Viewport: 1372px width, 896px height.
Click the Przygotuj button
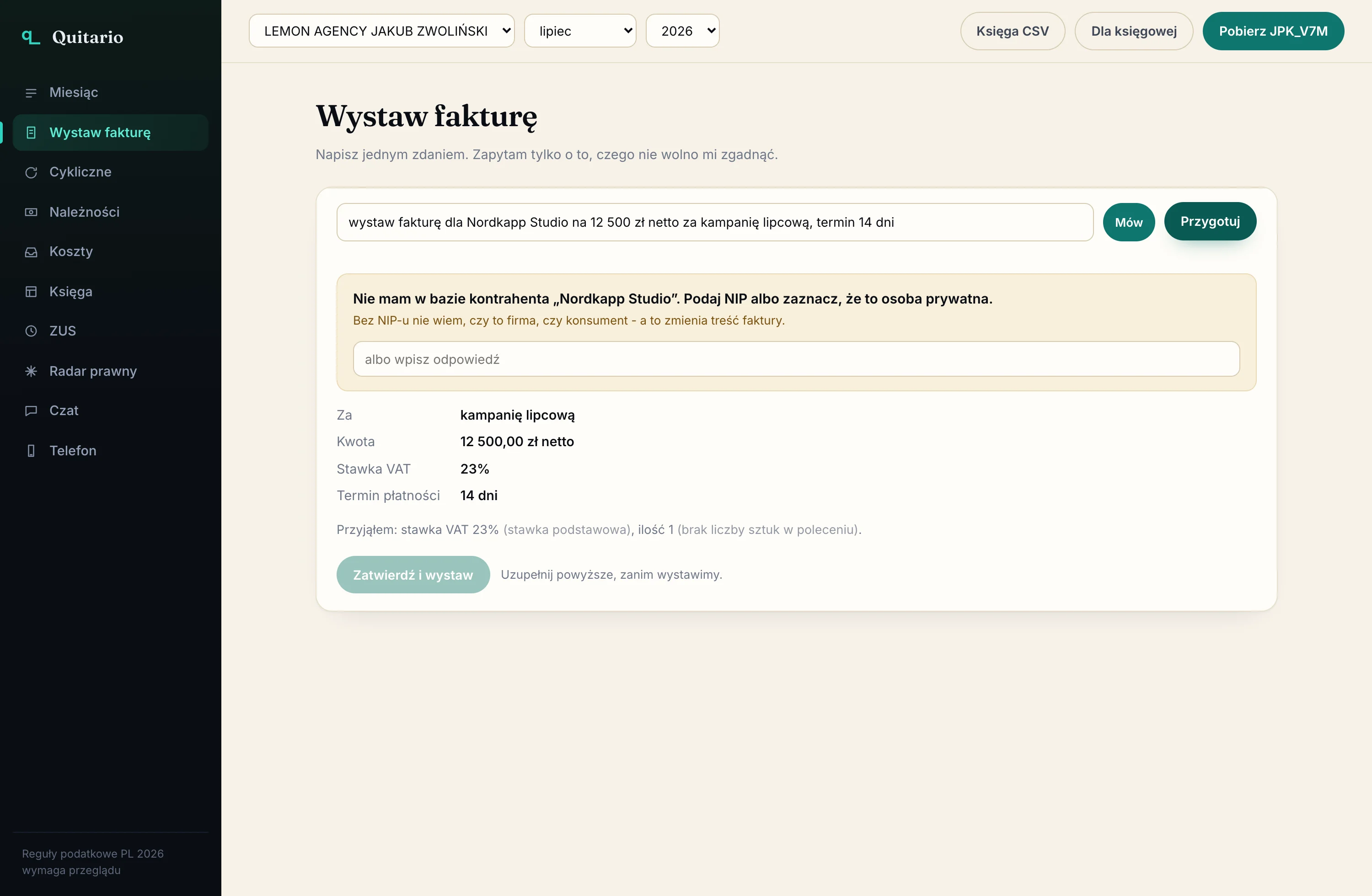(x=1210, y=222)
